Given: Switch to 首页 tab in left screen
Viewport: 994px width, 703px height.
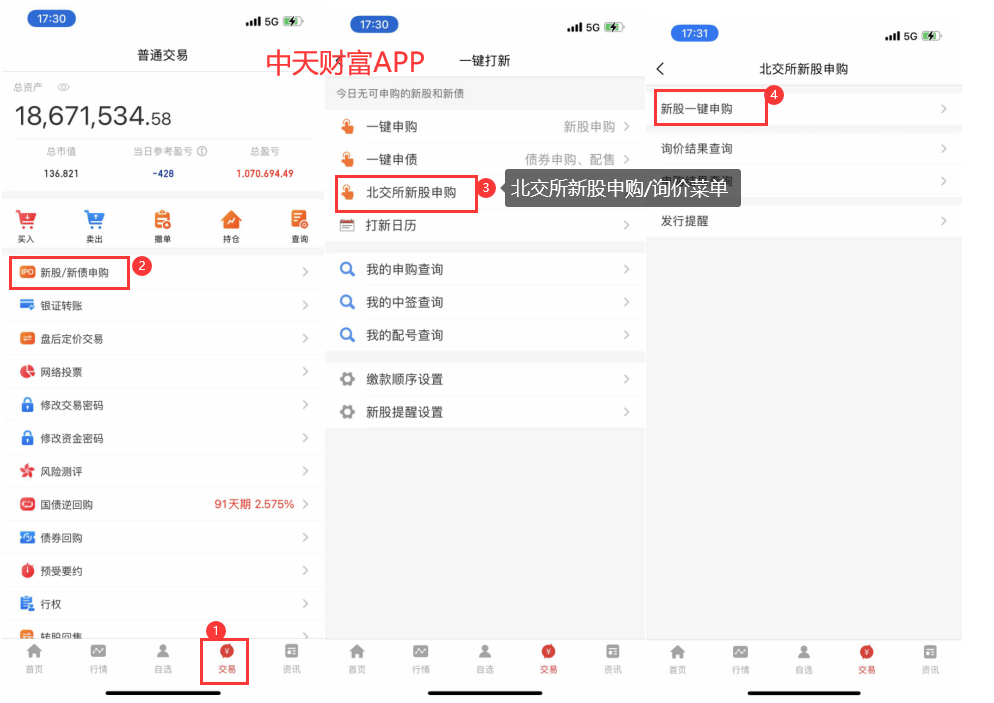Looking at the screenshot, I should pyautogui.click(x=34, y=659).
